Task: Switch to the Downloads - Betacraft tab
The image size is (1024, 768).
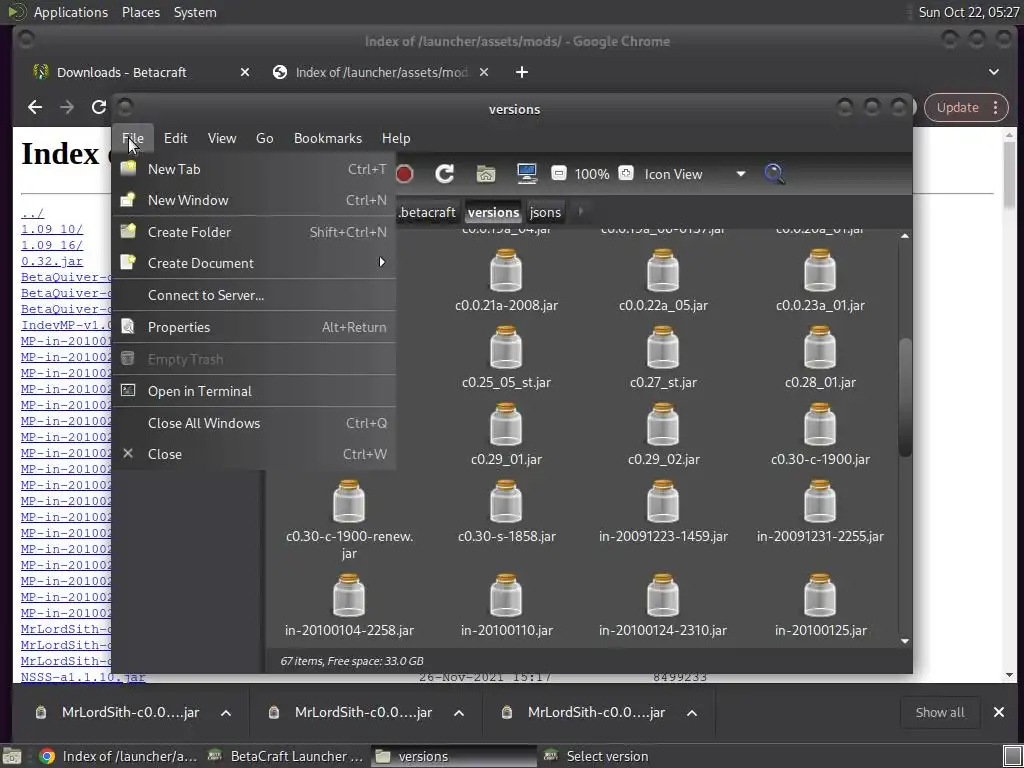Action: click(x=122, y=72)
